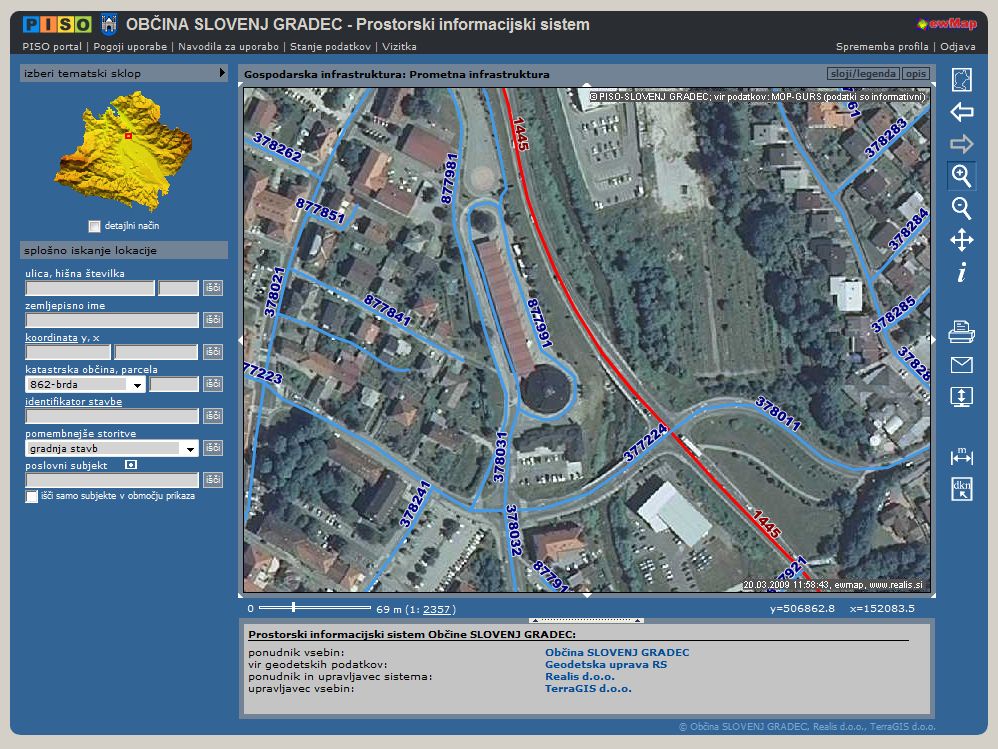Open the distance measurement tool
This screenshot has height=749, width=998.
pos(961,456)
